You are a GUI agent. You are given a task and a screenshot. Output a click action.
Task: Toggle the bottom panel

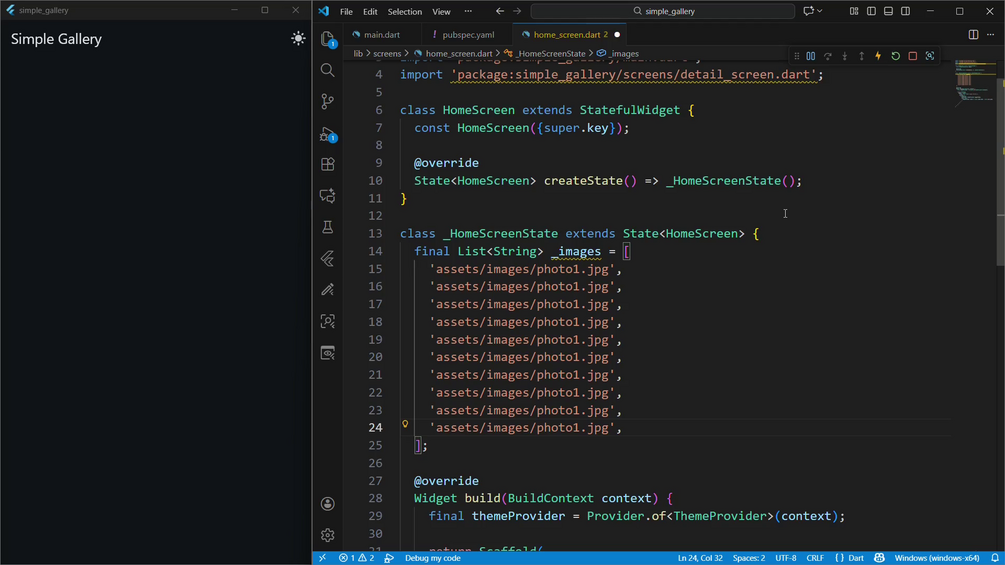pyautogui.click(x=888, y=11)
